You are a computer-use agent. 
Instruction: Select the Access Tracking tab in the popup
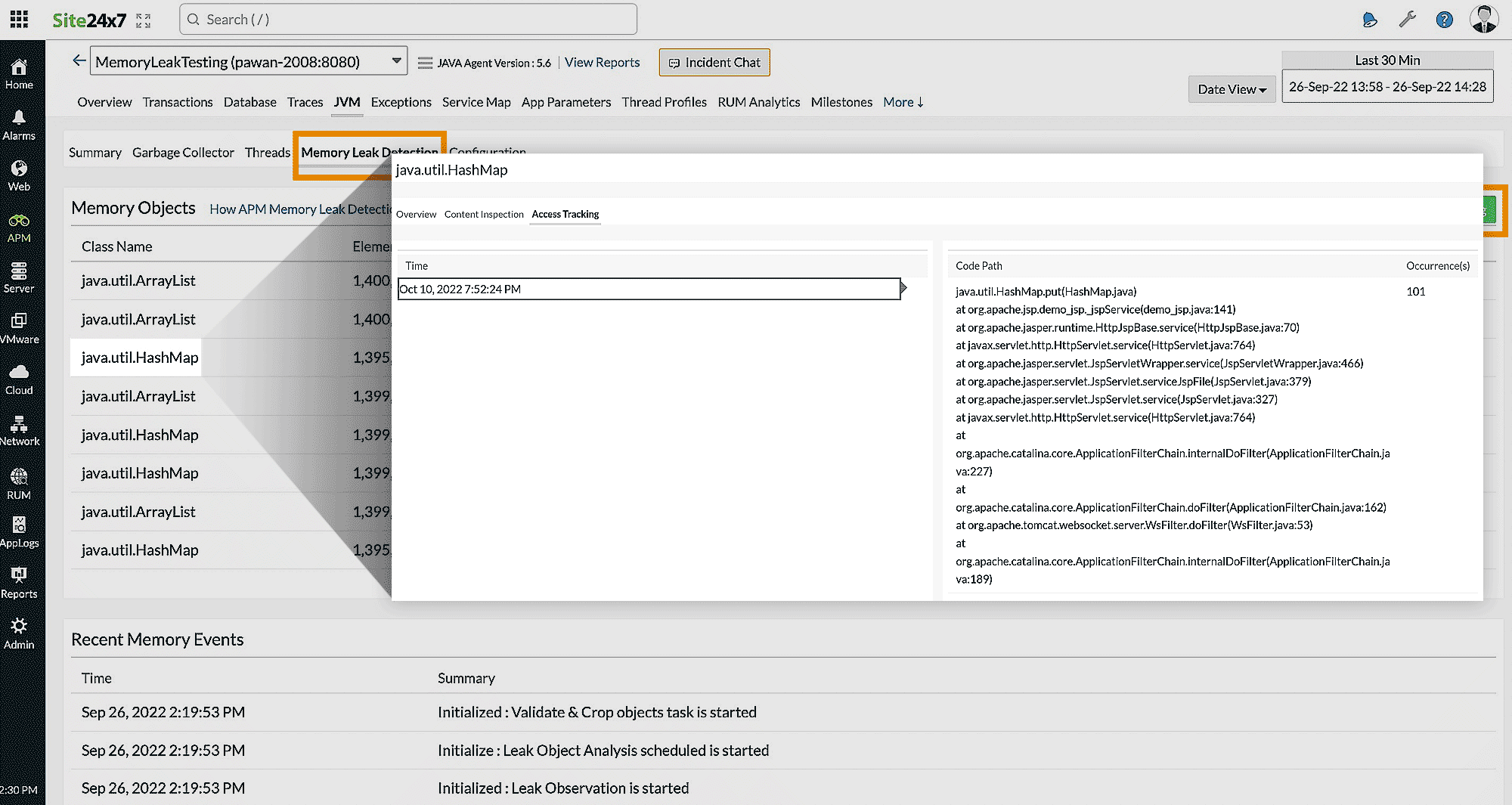(x=565, y=215)
